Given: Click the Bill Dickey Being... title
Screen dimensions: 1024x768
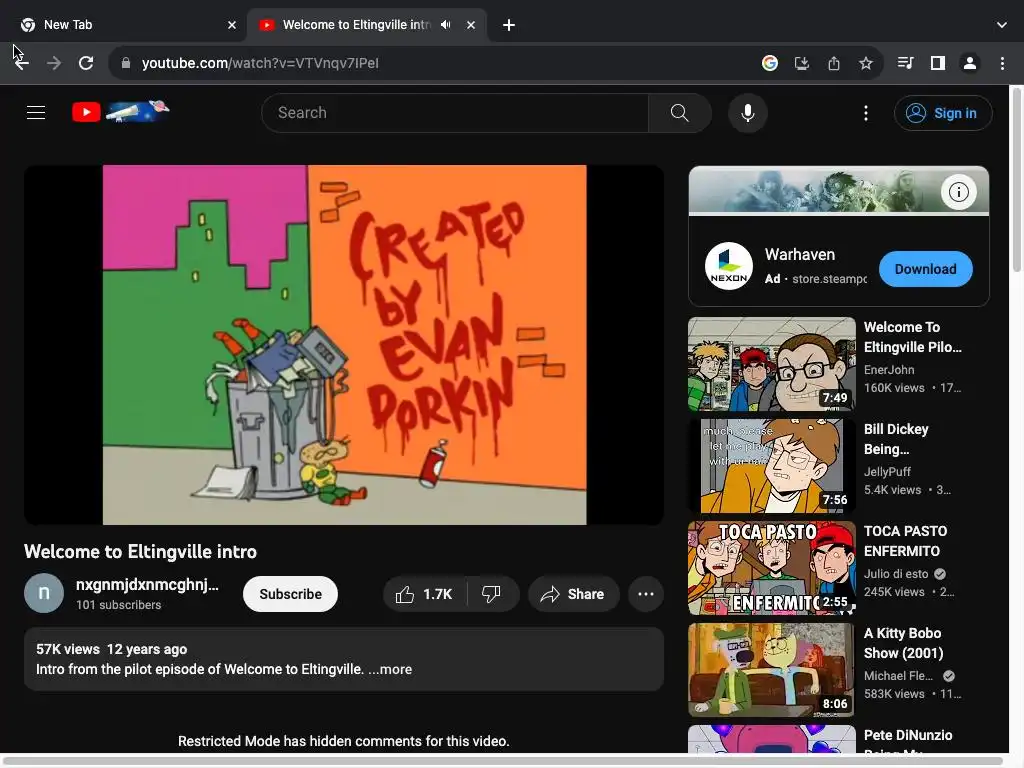Looking at the screenshot, I should (x=896, y=439).
